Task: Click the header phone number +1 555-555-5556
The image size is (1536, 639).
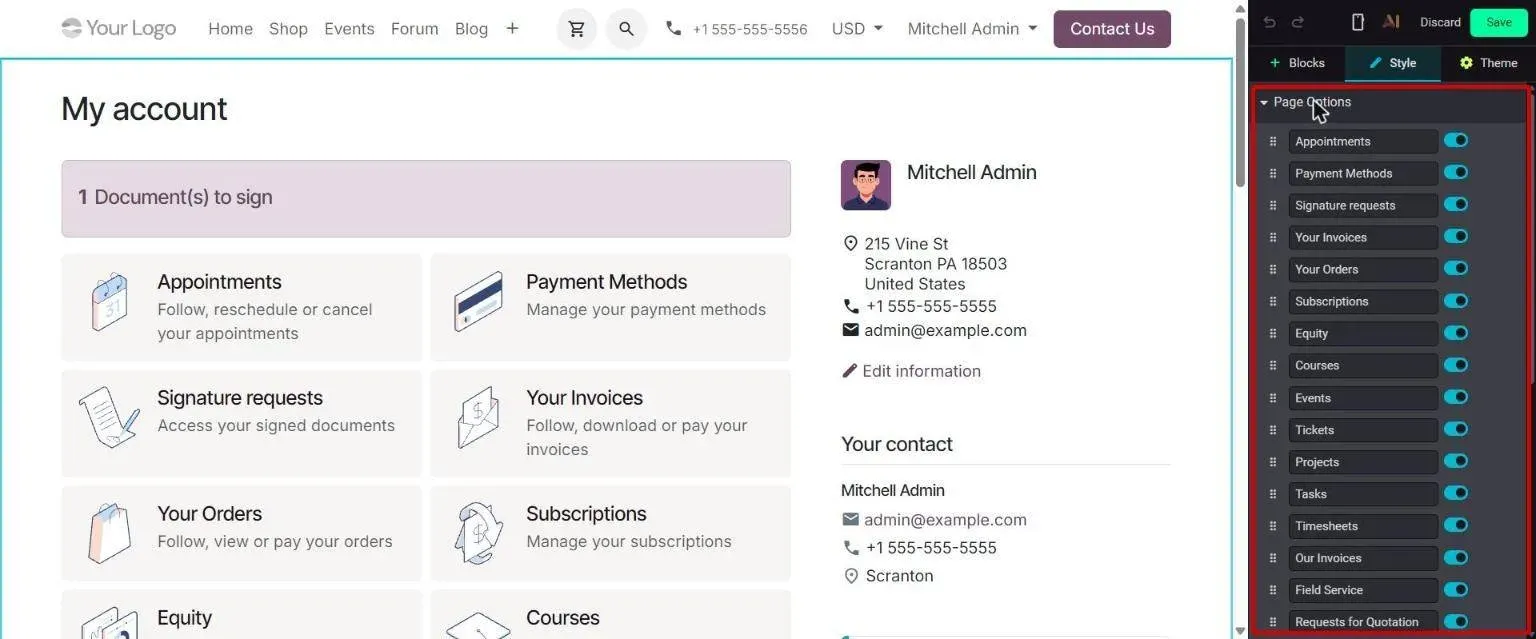Action: coord(736,29)
